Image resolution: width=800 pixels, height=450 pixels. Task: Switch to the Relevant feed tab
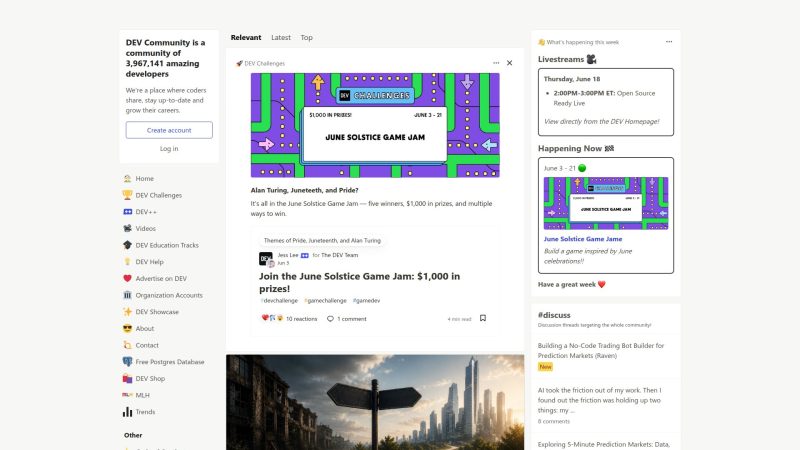246,37
